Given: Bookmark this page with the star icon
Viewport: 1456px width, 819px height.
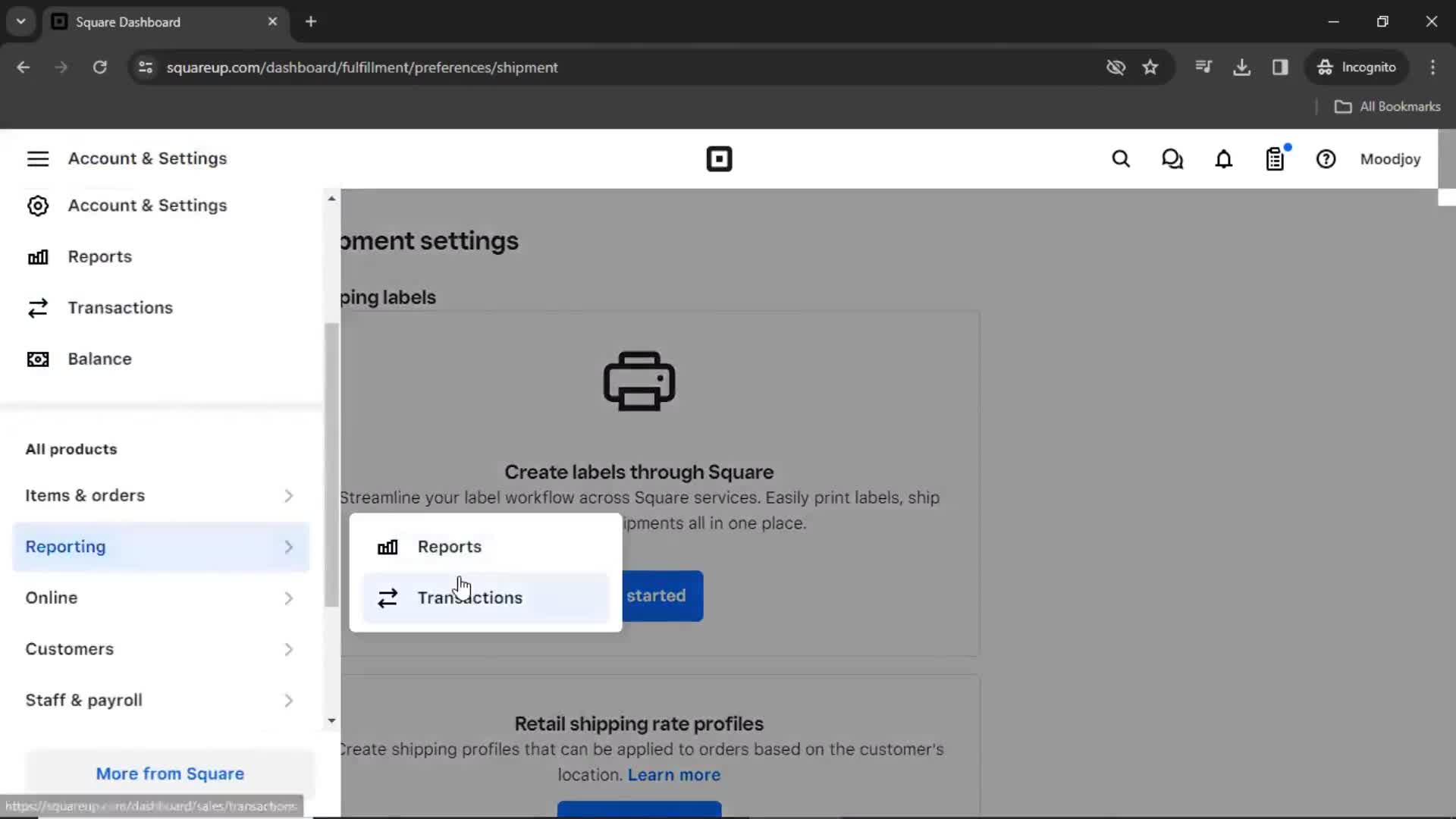Looking at the screenshot, I should [x=1150, y=67].
